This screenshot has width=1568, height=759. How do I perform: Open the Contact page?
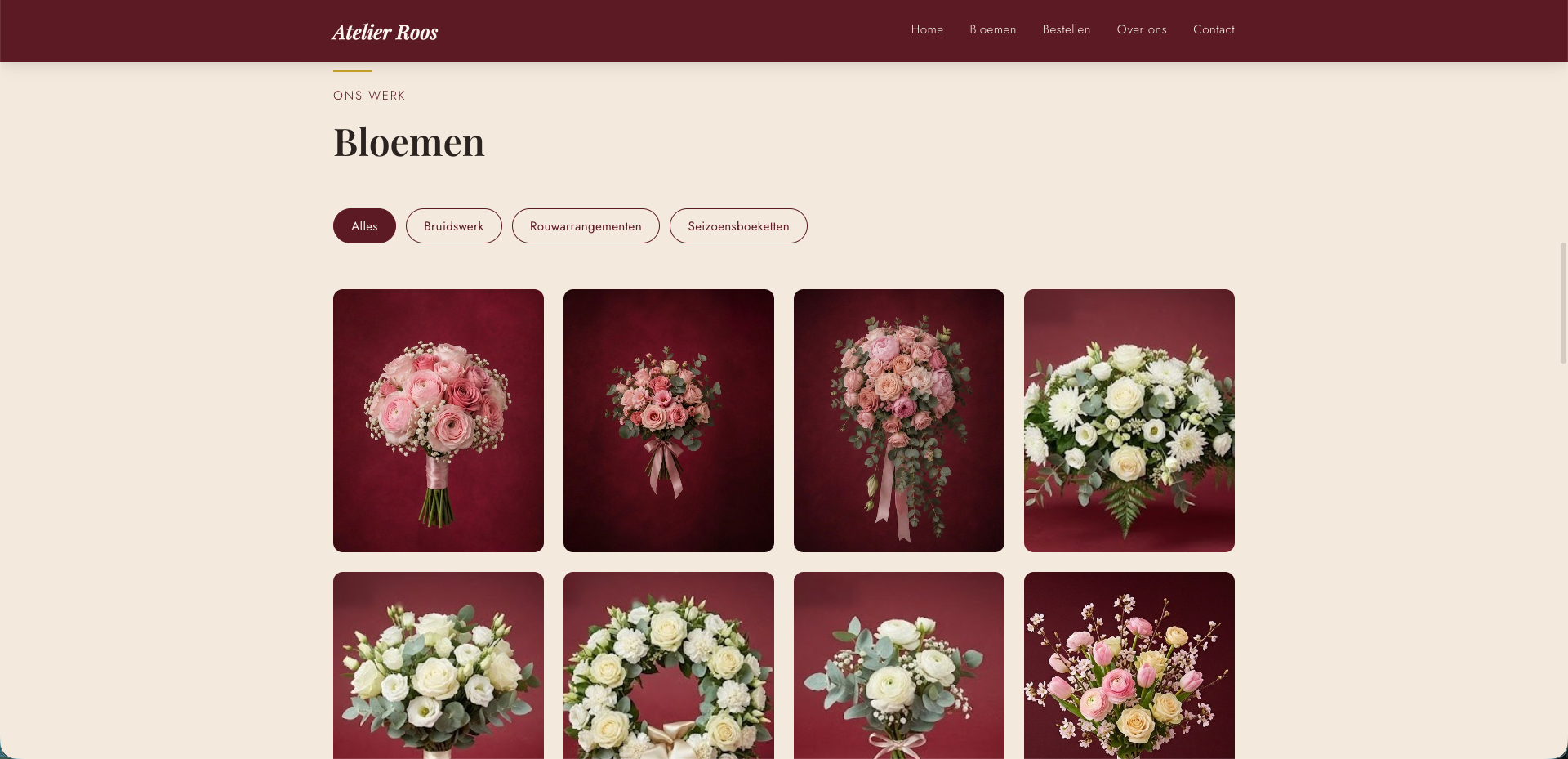coord(1214,29)
